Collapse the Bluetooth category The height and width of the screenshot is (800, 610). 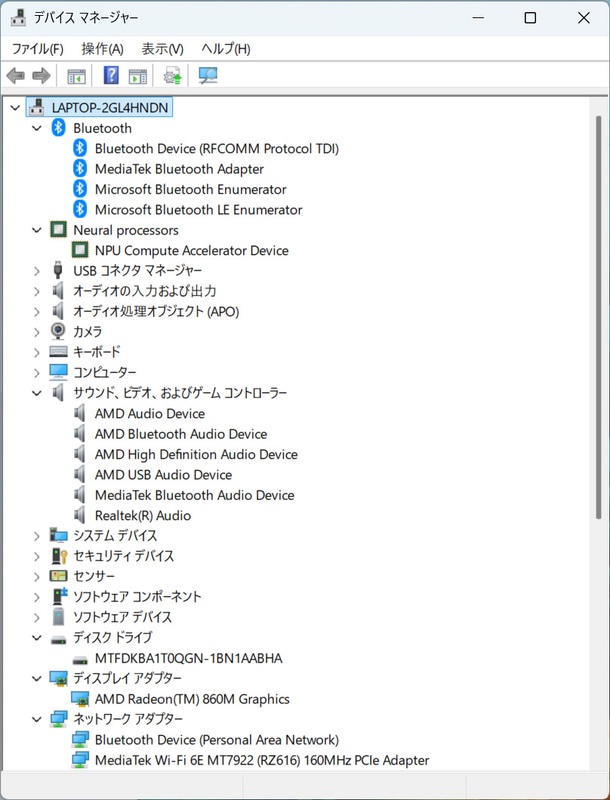37,128
